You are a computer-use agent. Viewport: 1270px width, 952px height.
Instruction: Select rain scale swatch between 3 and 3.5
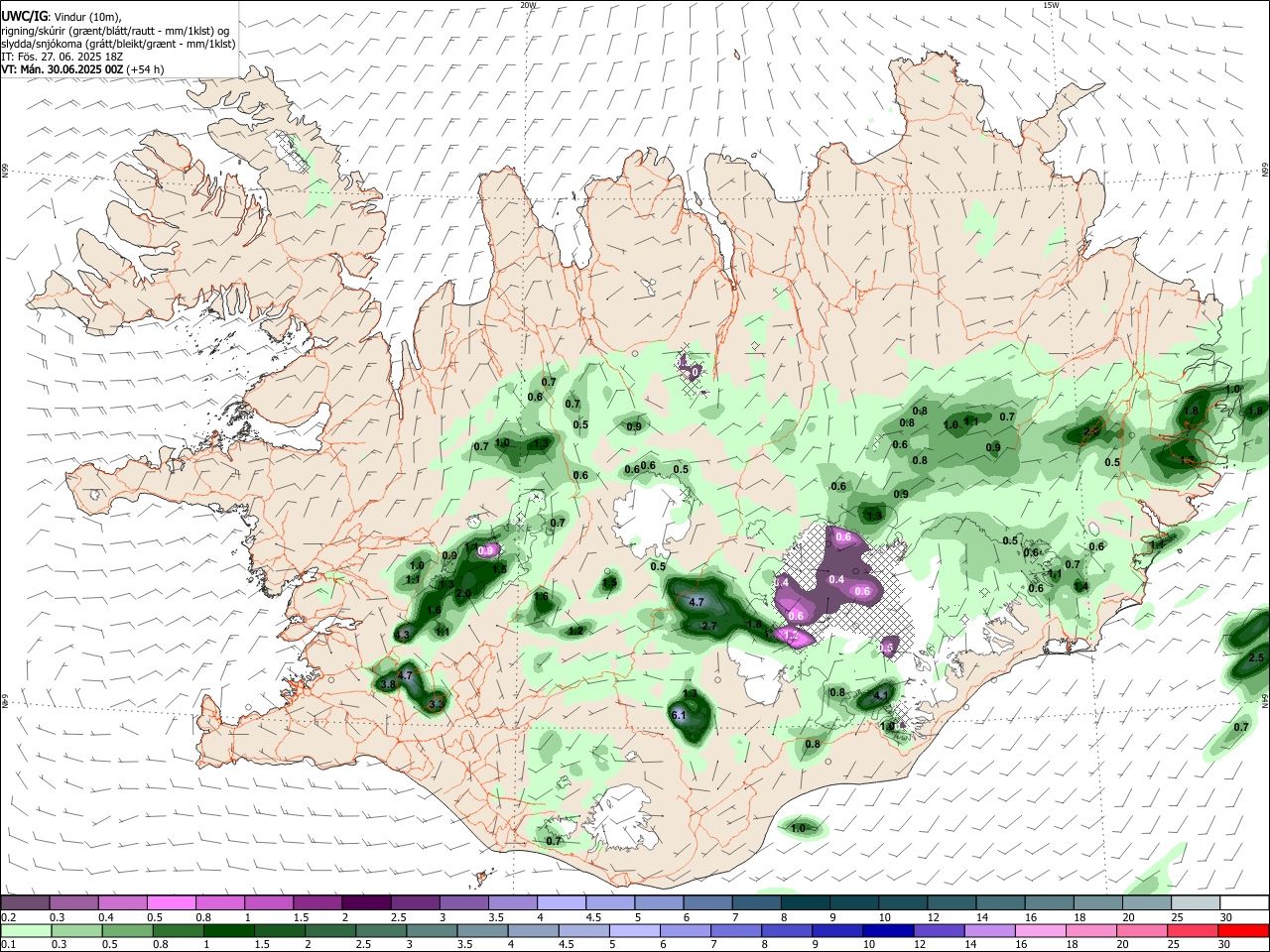coord(431,931)
